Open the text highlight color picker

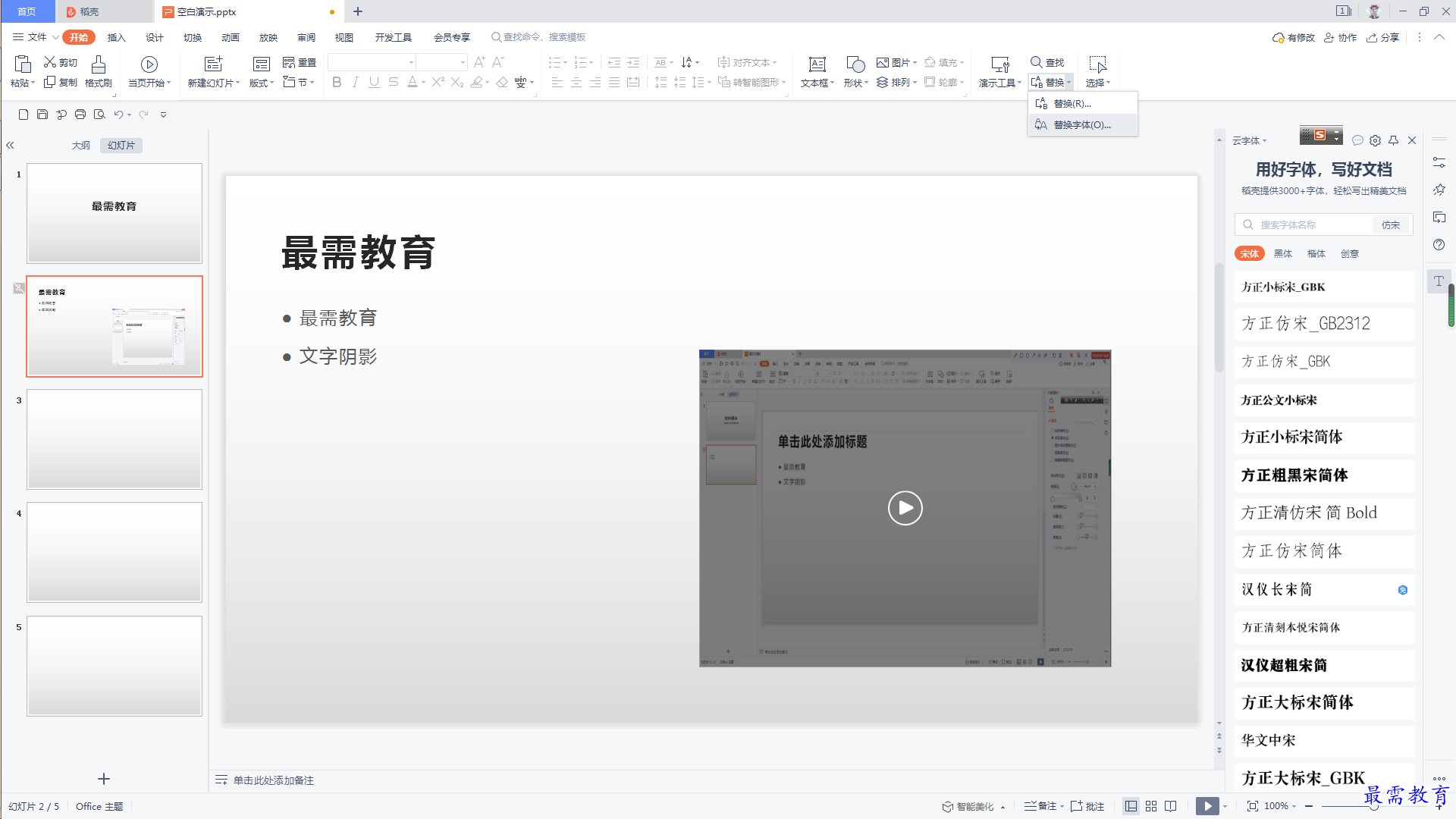pyautogui.click(x=479, y=82)
